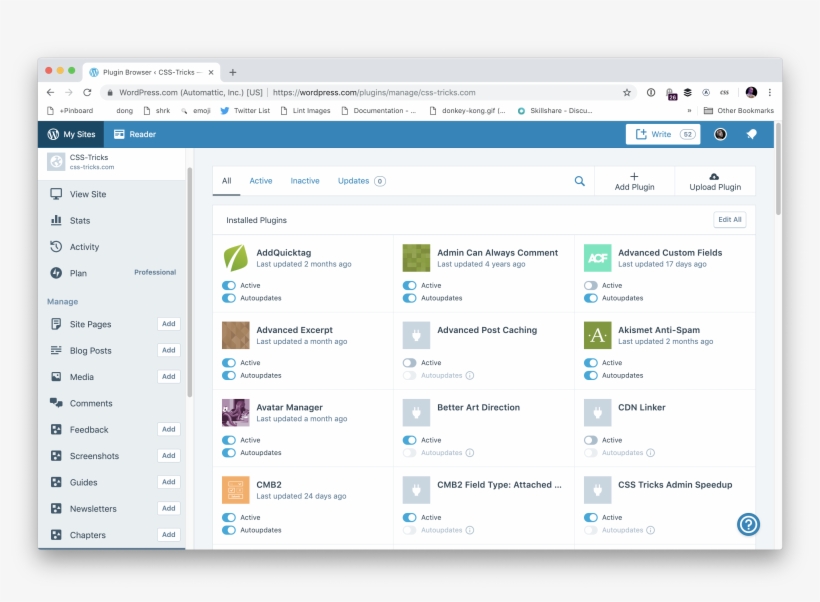
Task: Click the browser address bar URL field
Action: pyautogui.click(x=440, y=92)
